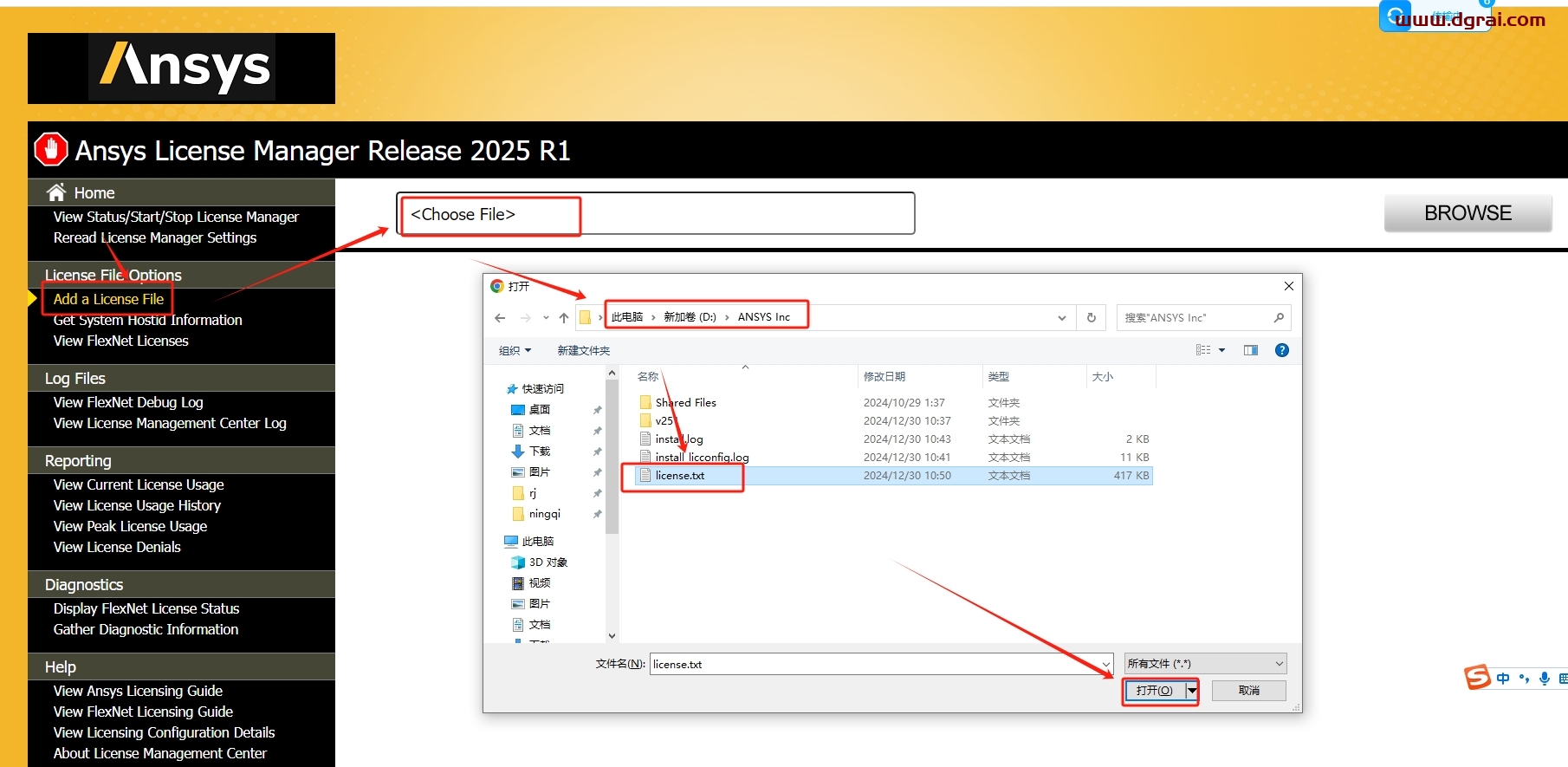Click the 取消 button
Image resolution: width=1568 pixels, height=767 pixels.
click(x=1249, y=691)
